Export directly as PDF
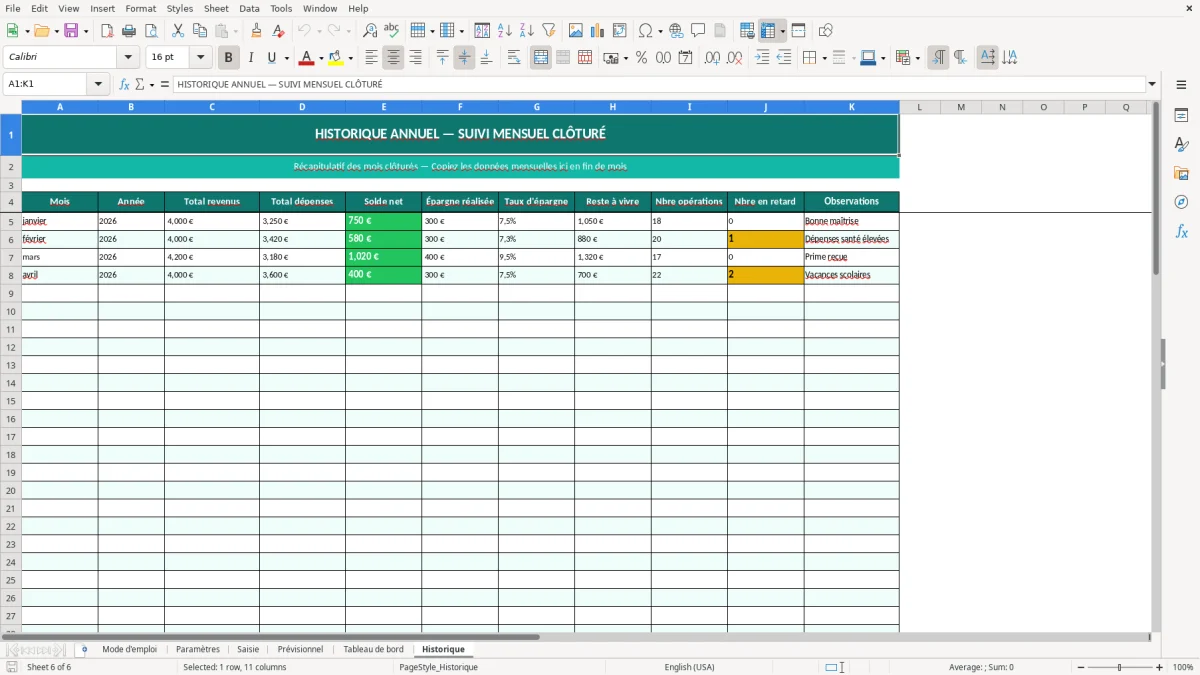 tap(107, 31)
